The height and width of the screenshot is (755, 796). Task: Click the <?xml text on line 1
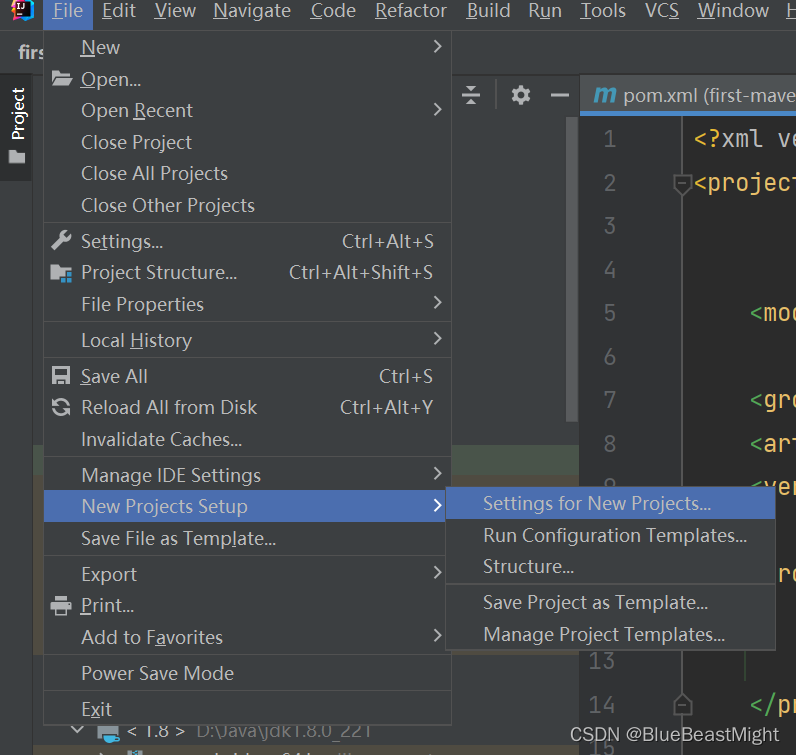(728, 139)
